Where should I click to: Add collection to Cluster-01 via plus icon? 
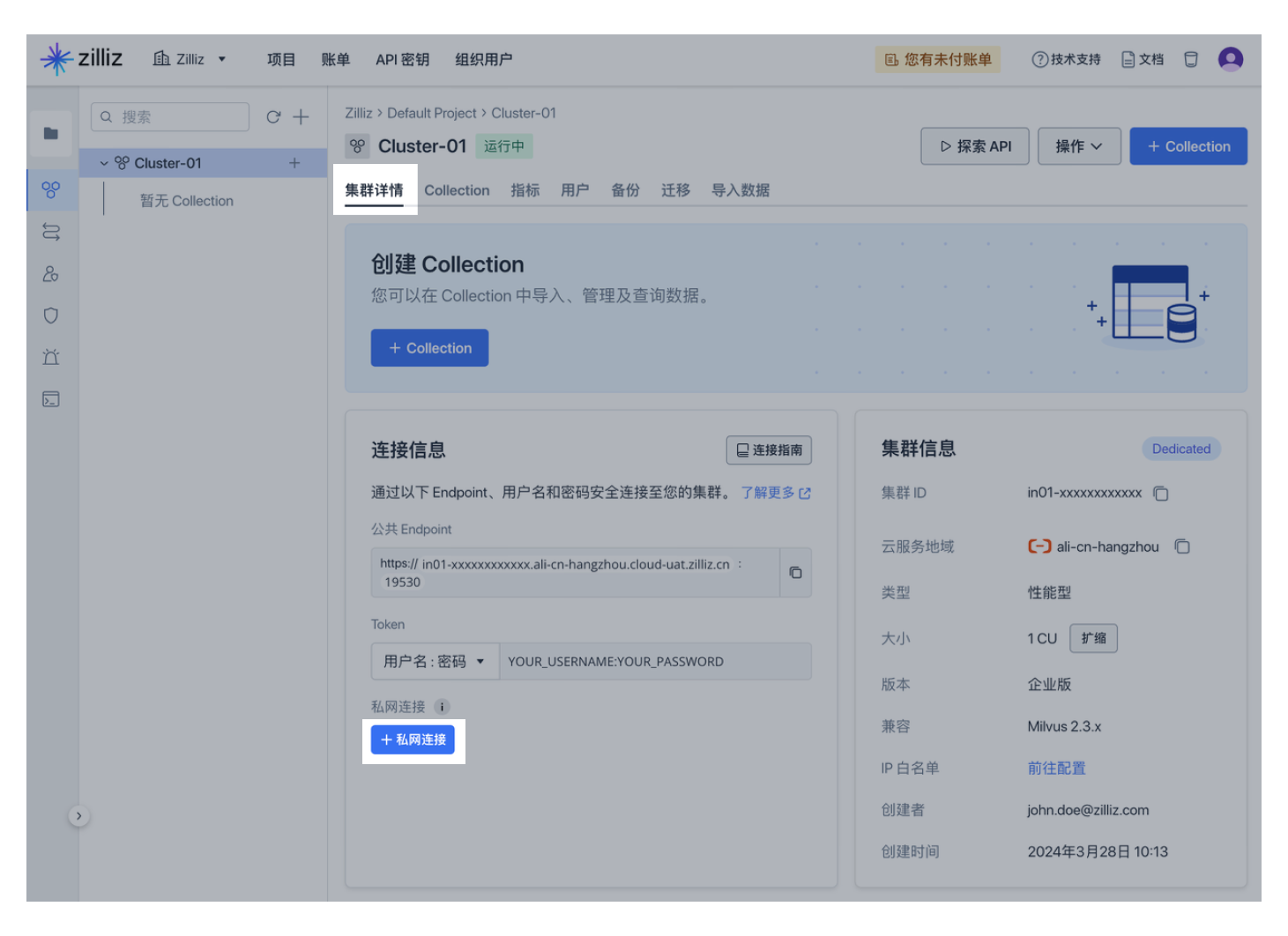(x=294, y=163)
